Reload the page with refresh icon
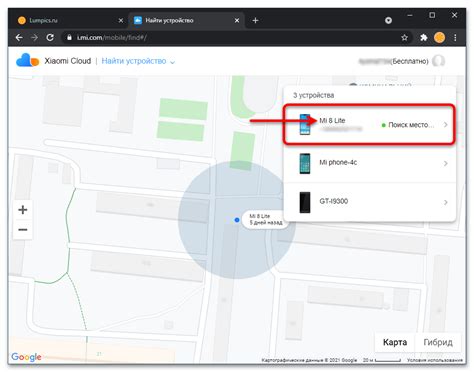Screen dimensions: 474x372 coord(50,38)
